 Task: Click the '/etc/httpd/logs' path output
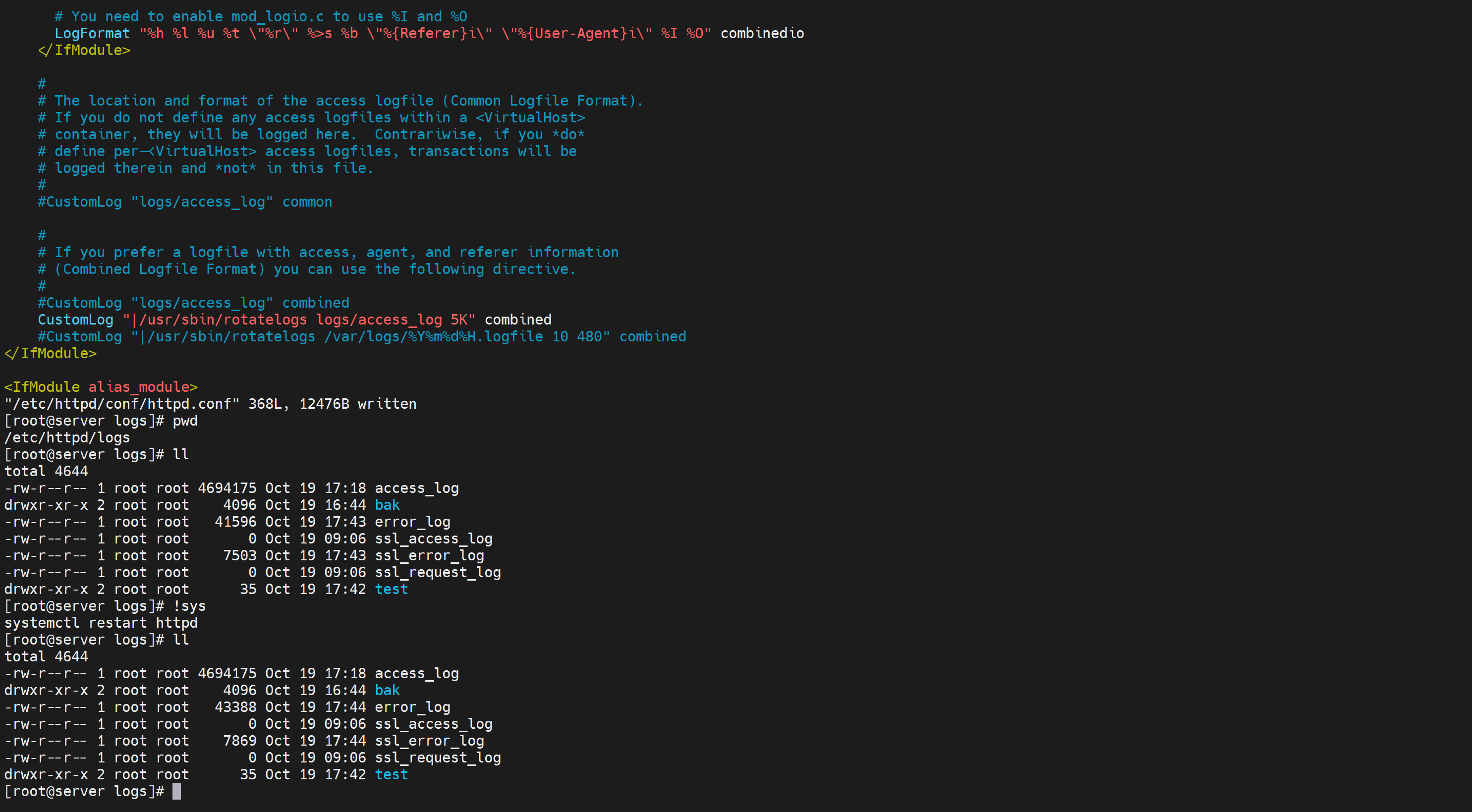point(67,437)
